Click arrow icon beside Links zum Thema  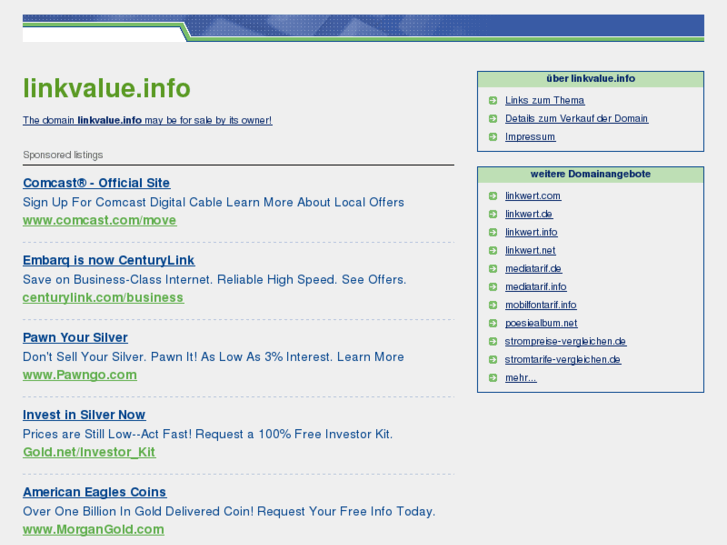(493, 100)
